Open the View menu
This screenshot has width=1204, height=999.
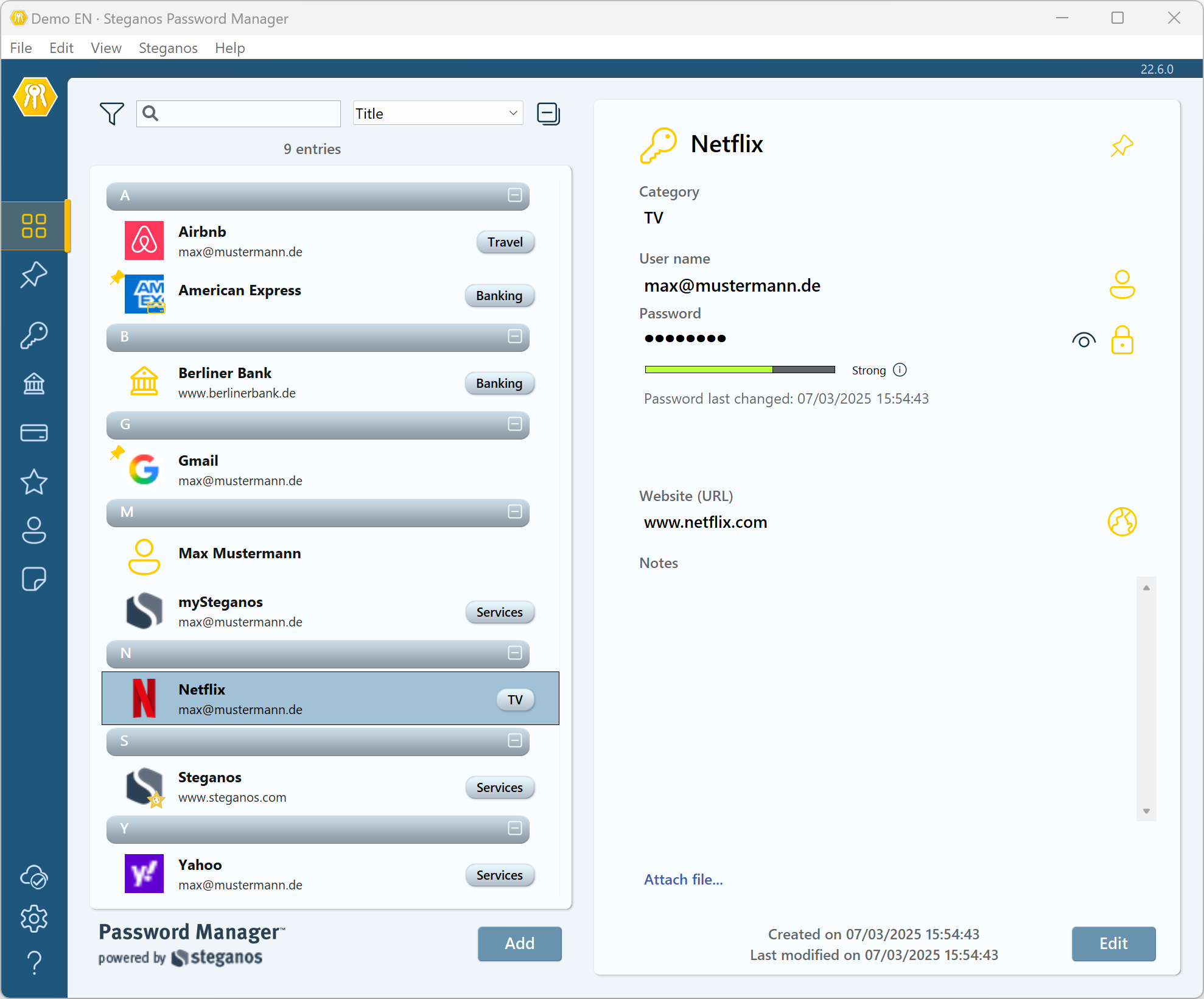106,48
